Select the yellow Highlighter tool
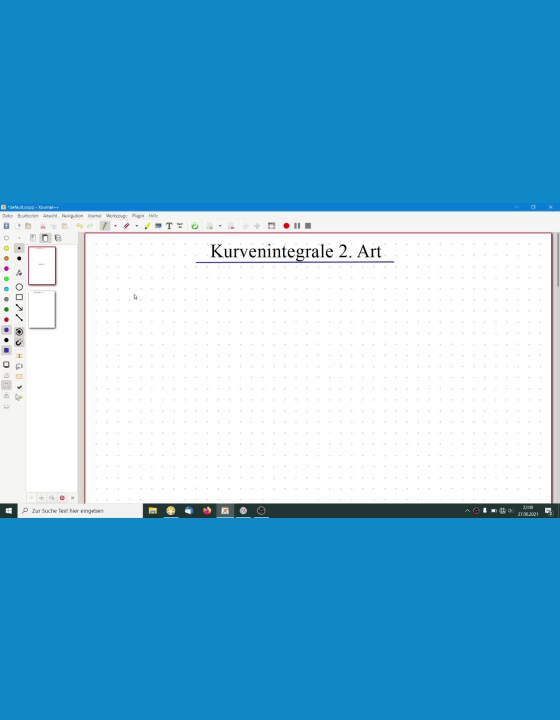 click(x=147, y=225)
